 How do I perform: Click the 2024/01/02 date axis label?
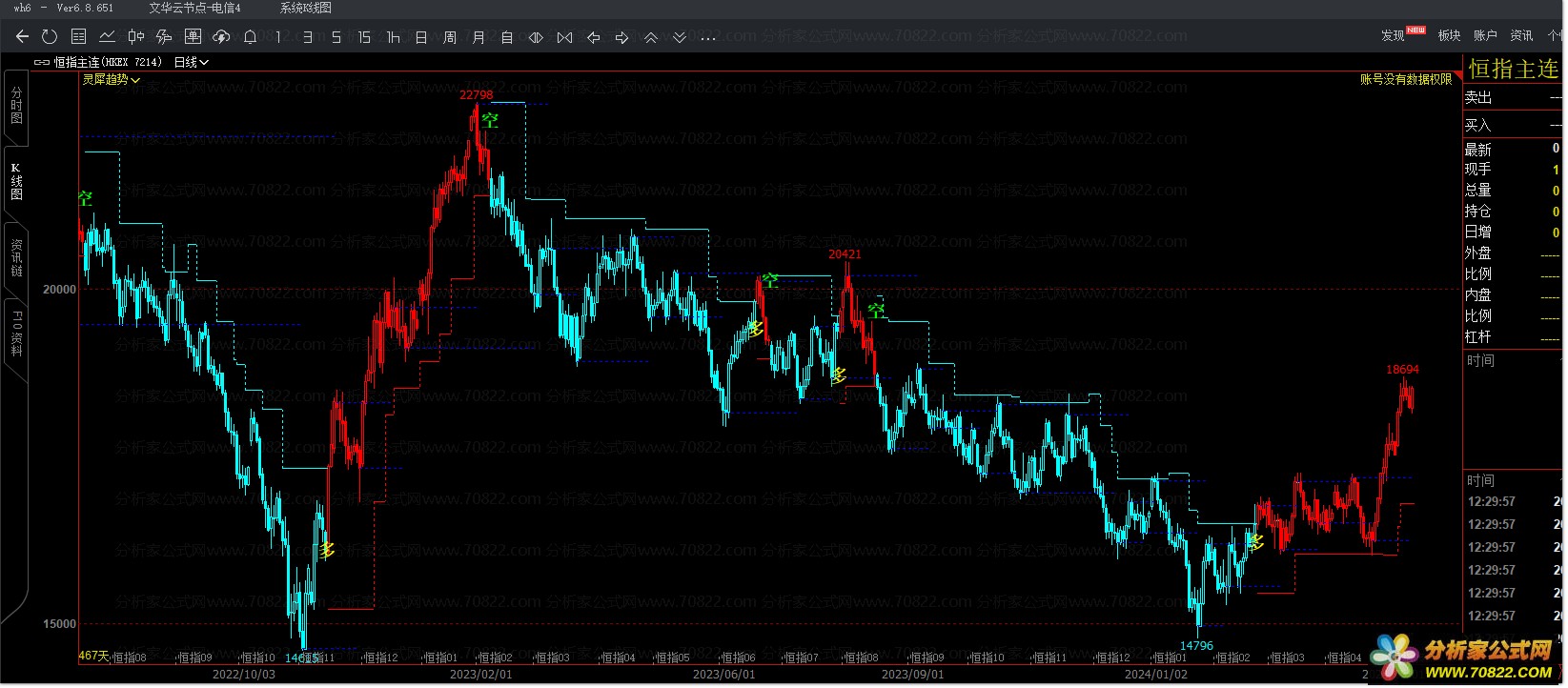coord(1156,675)
